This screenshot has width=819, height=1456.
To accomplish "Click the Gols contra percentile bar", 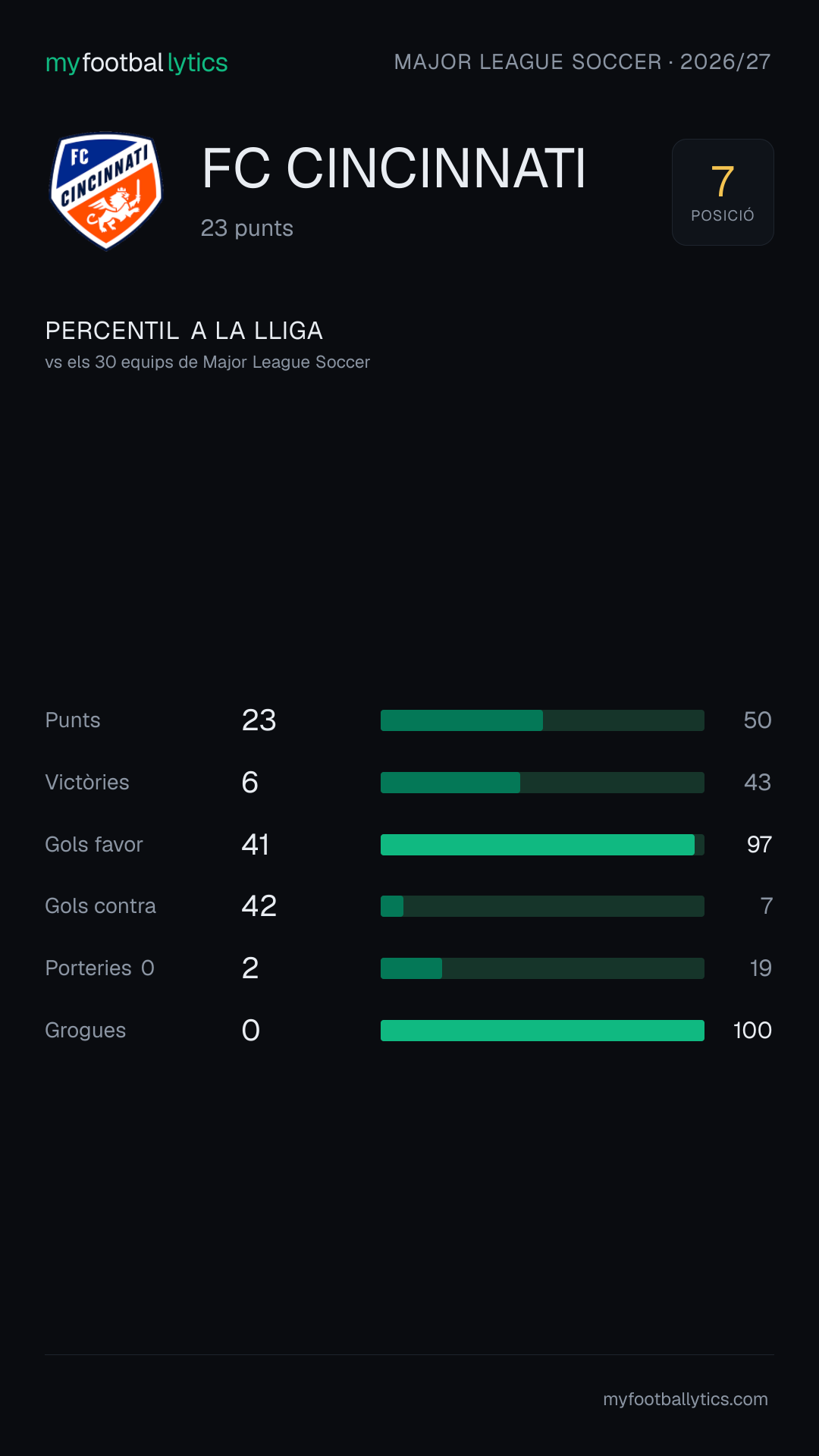I will 542,906.
